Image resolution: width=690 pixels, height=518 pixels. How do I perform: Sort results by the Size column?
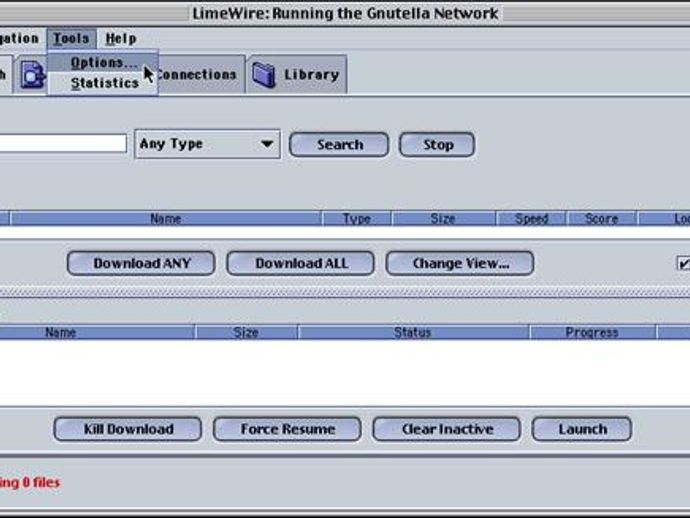pos(443,218)
